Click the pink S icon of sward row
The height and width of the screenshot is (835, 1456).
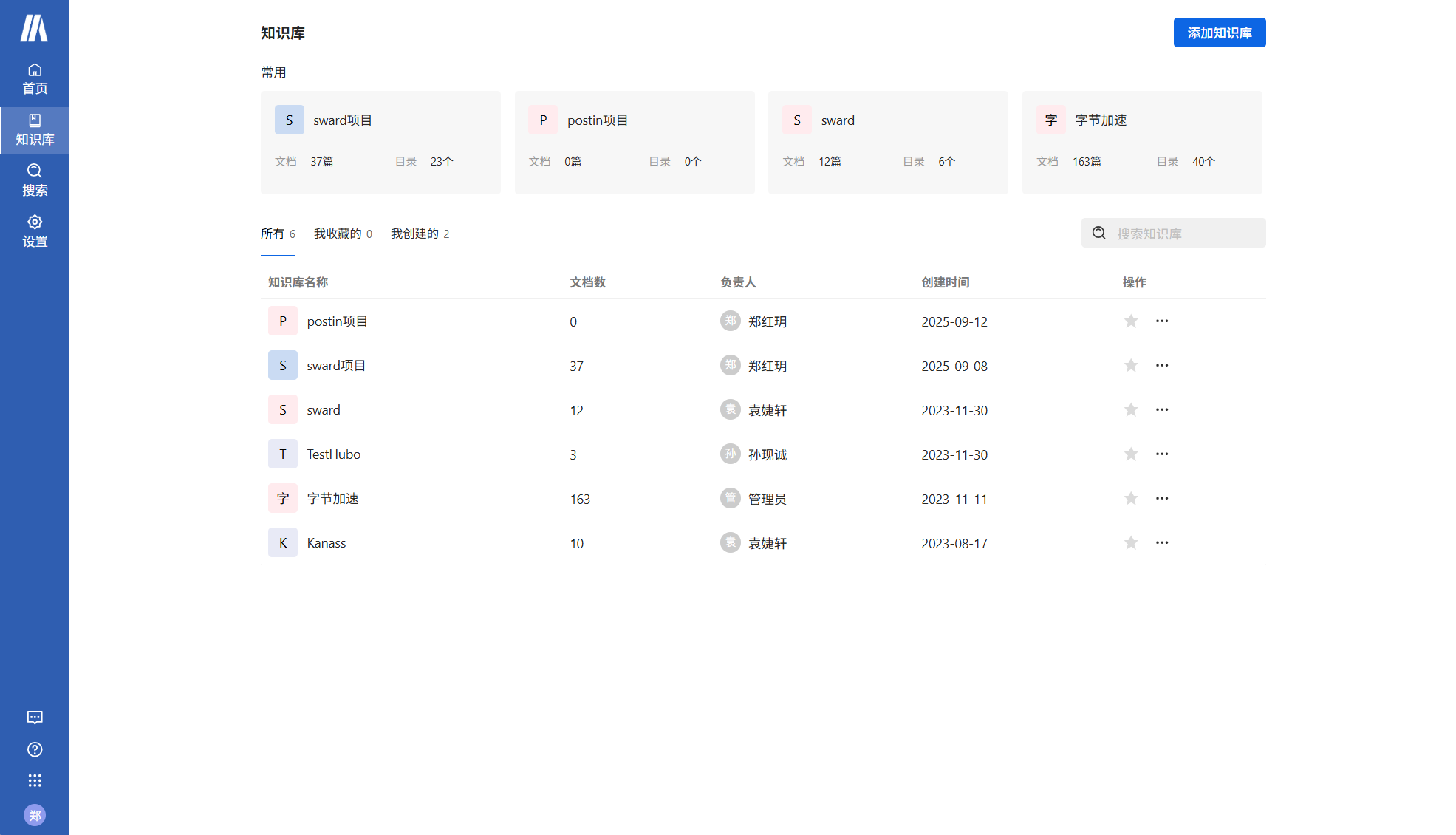[283, 409]
